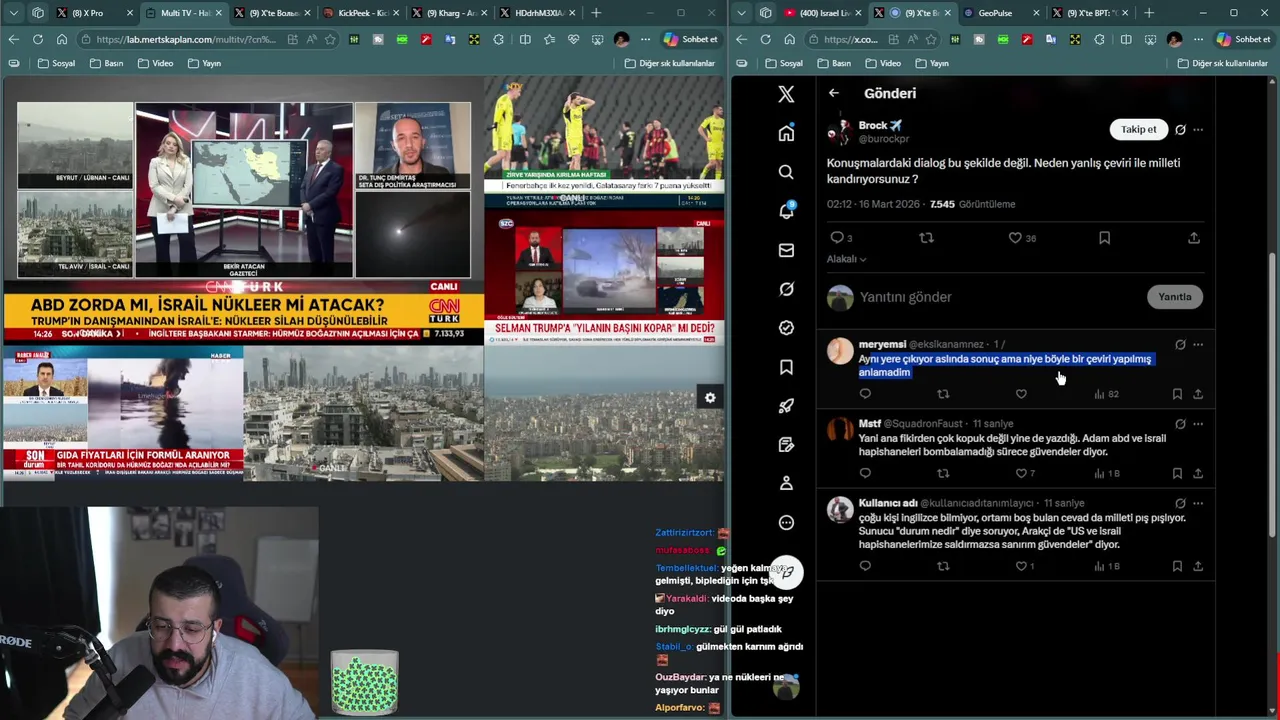
Task: Click the X logo in sidebar
Action: [x=786, y=94]
